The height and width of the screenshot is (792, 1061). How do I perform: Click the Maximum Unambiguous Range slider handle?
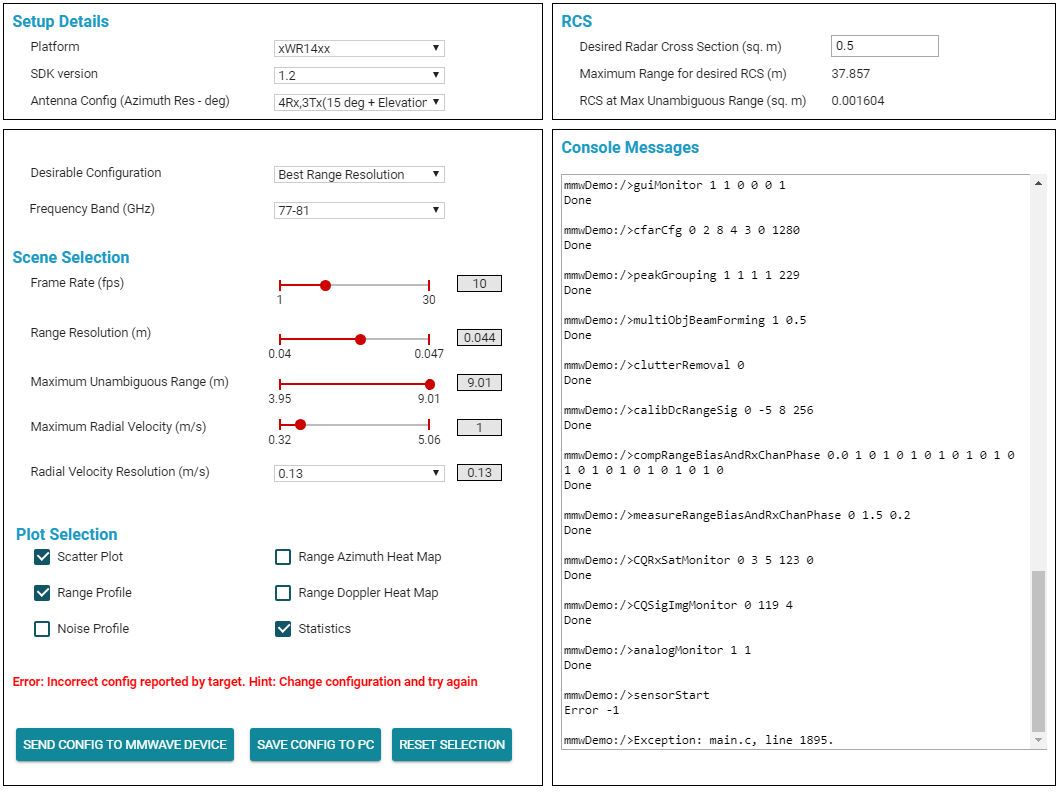pyautogui.click(x=430, y=384)
